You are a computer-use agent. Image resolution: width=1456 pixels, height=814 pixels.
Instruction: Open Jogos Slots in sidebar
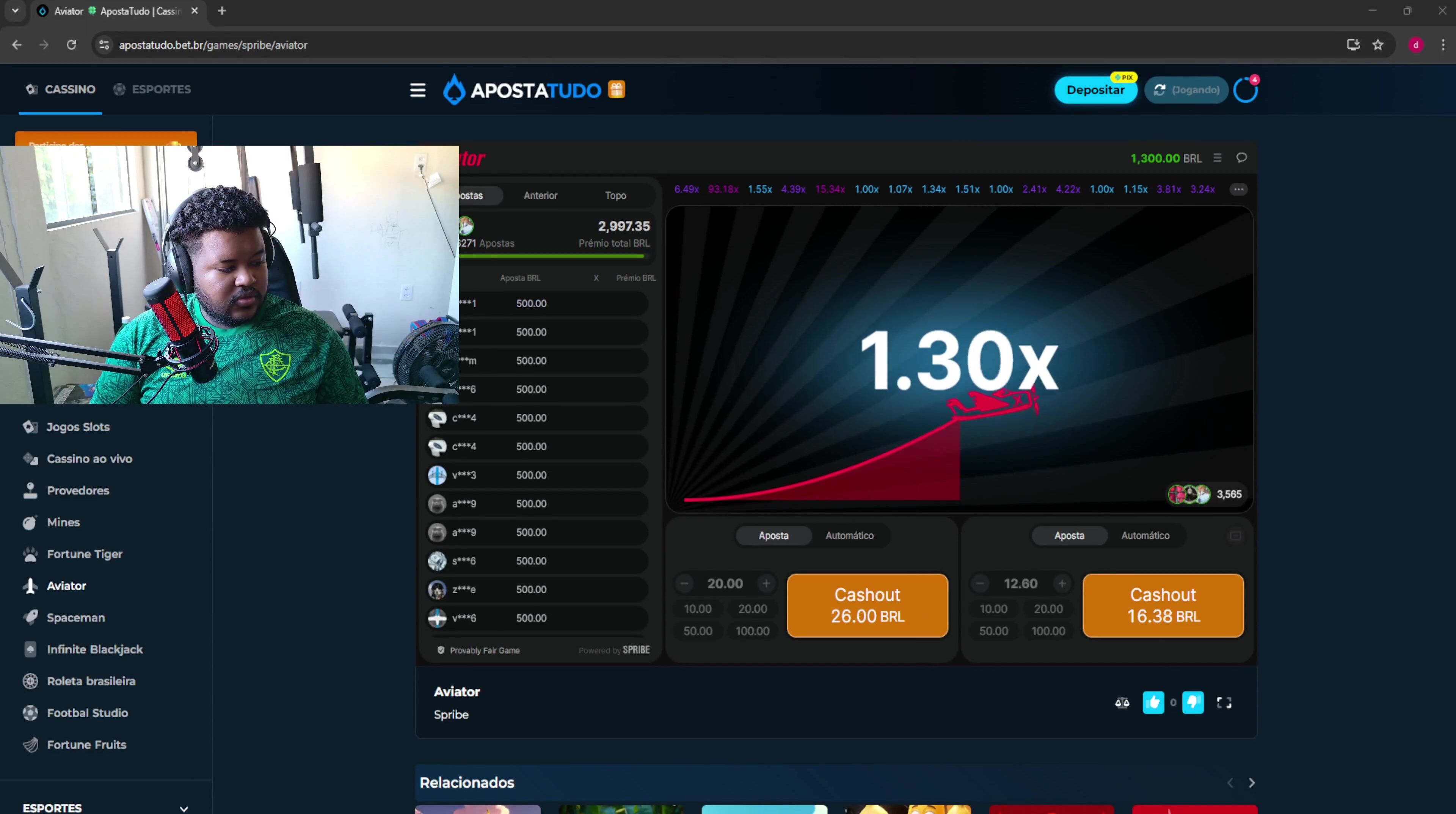click(x=77, y=427)
